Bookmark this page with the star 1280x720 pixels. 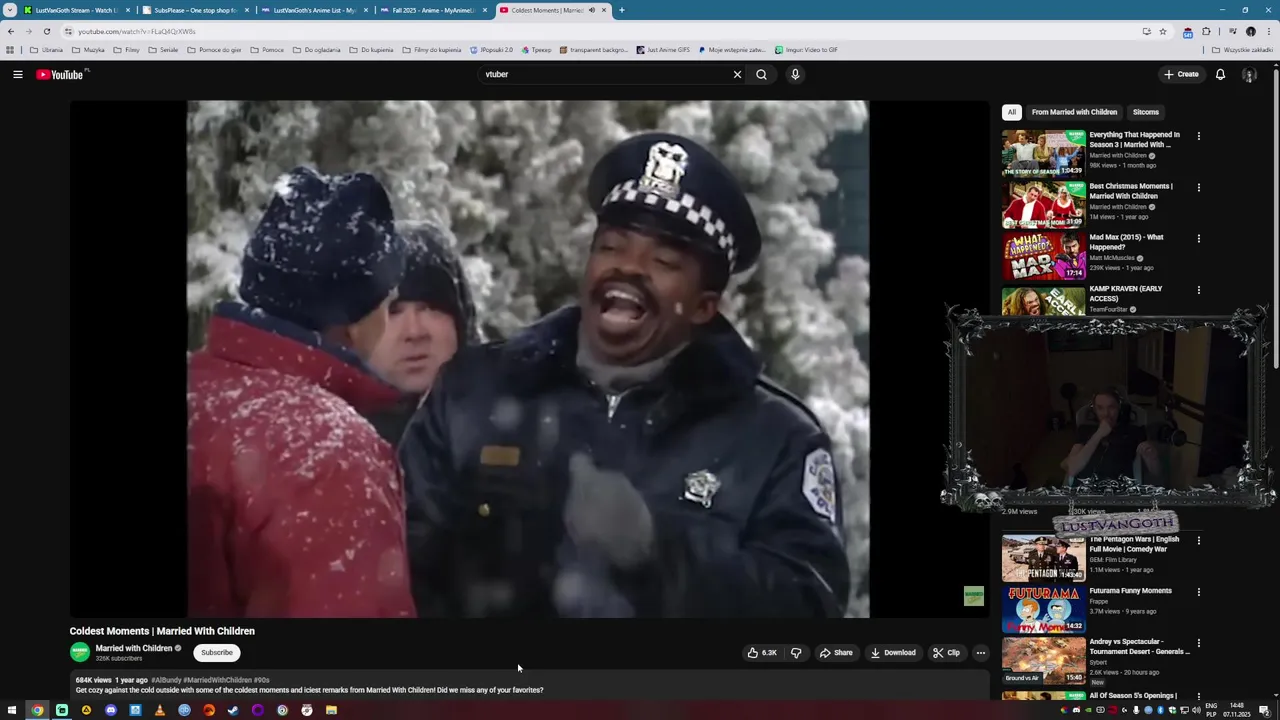point(1162,31)
